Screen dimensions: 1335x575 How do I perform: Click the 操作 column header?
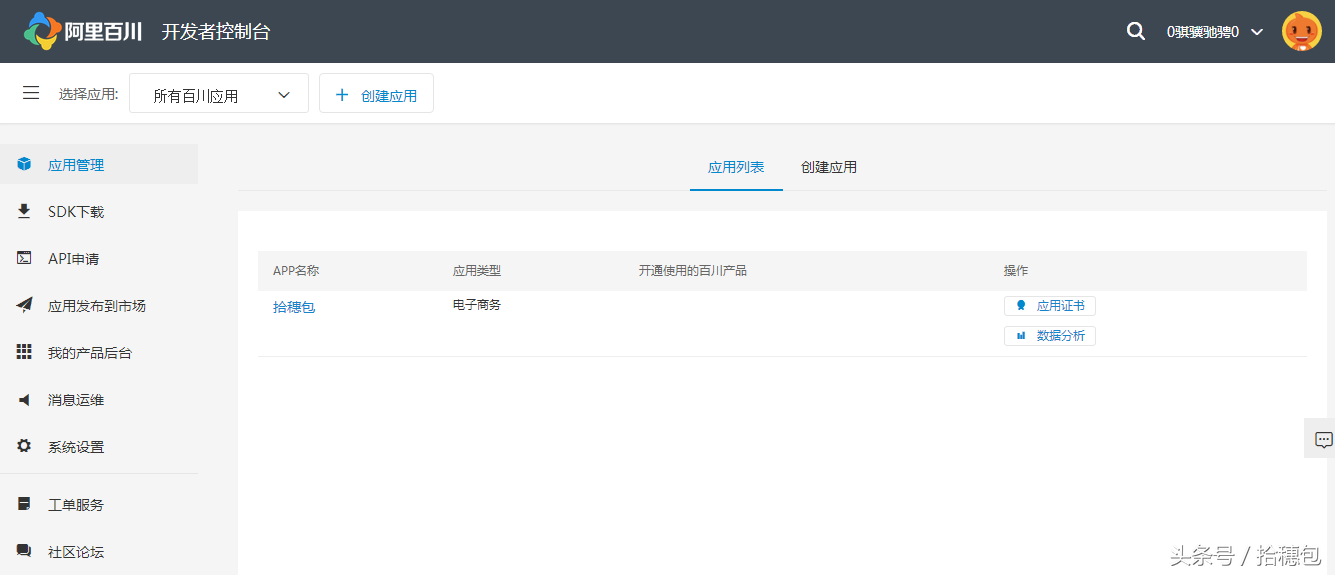[1016, 271]
